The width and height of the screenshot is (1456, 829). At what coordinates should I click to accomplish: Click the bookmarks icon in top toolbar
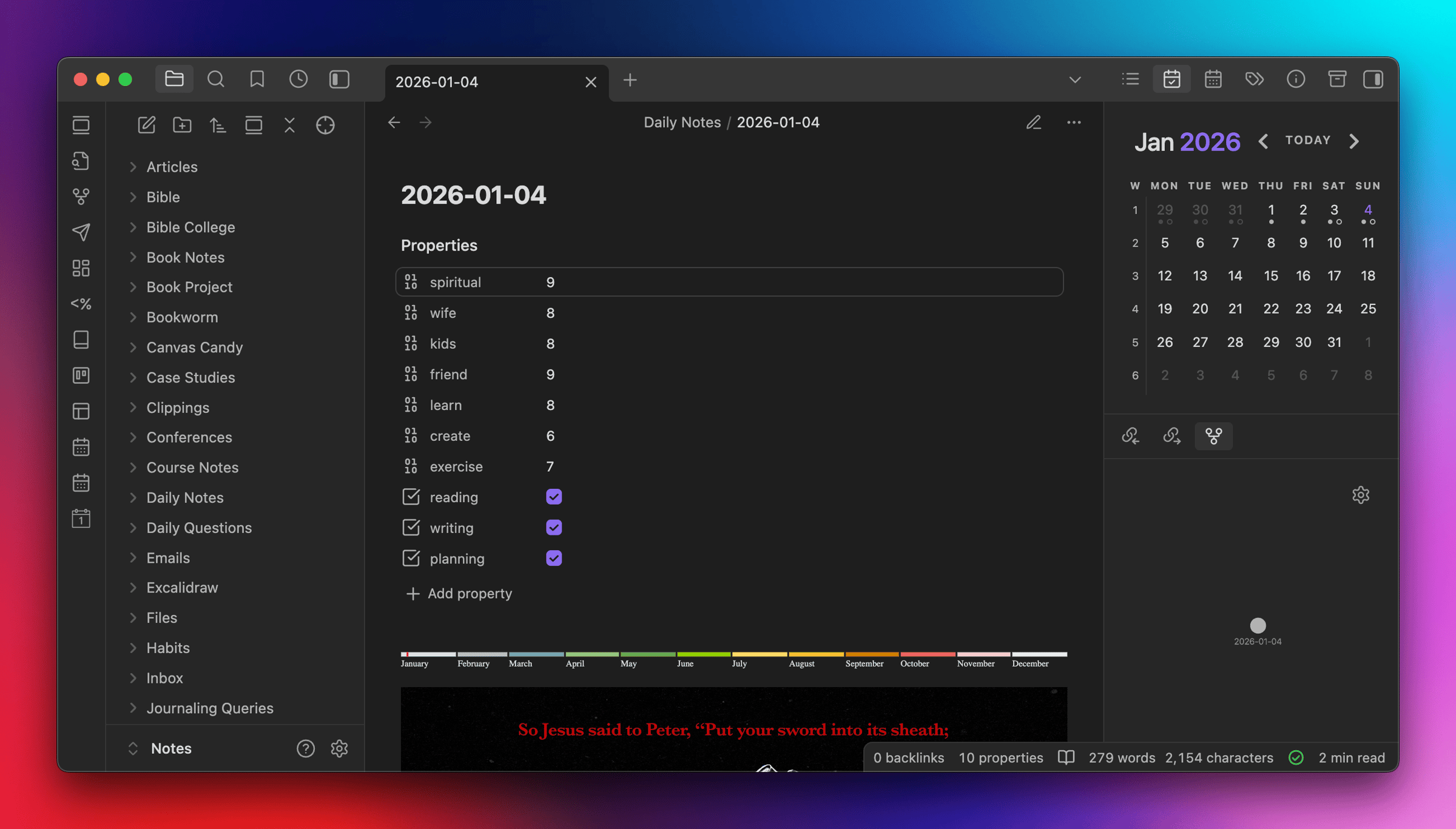[257, 79]
